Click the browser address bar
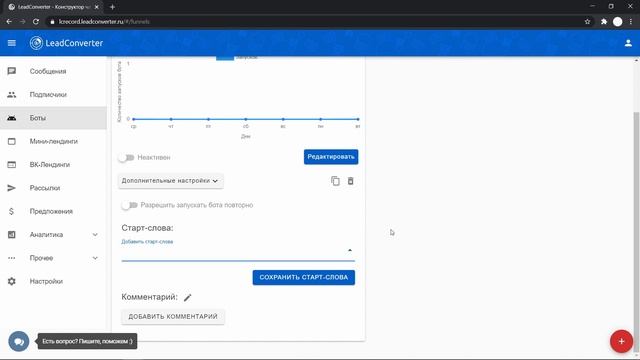The image size is (640, 360). [314, 22]
